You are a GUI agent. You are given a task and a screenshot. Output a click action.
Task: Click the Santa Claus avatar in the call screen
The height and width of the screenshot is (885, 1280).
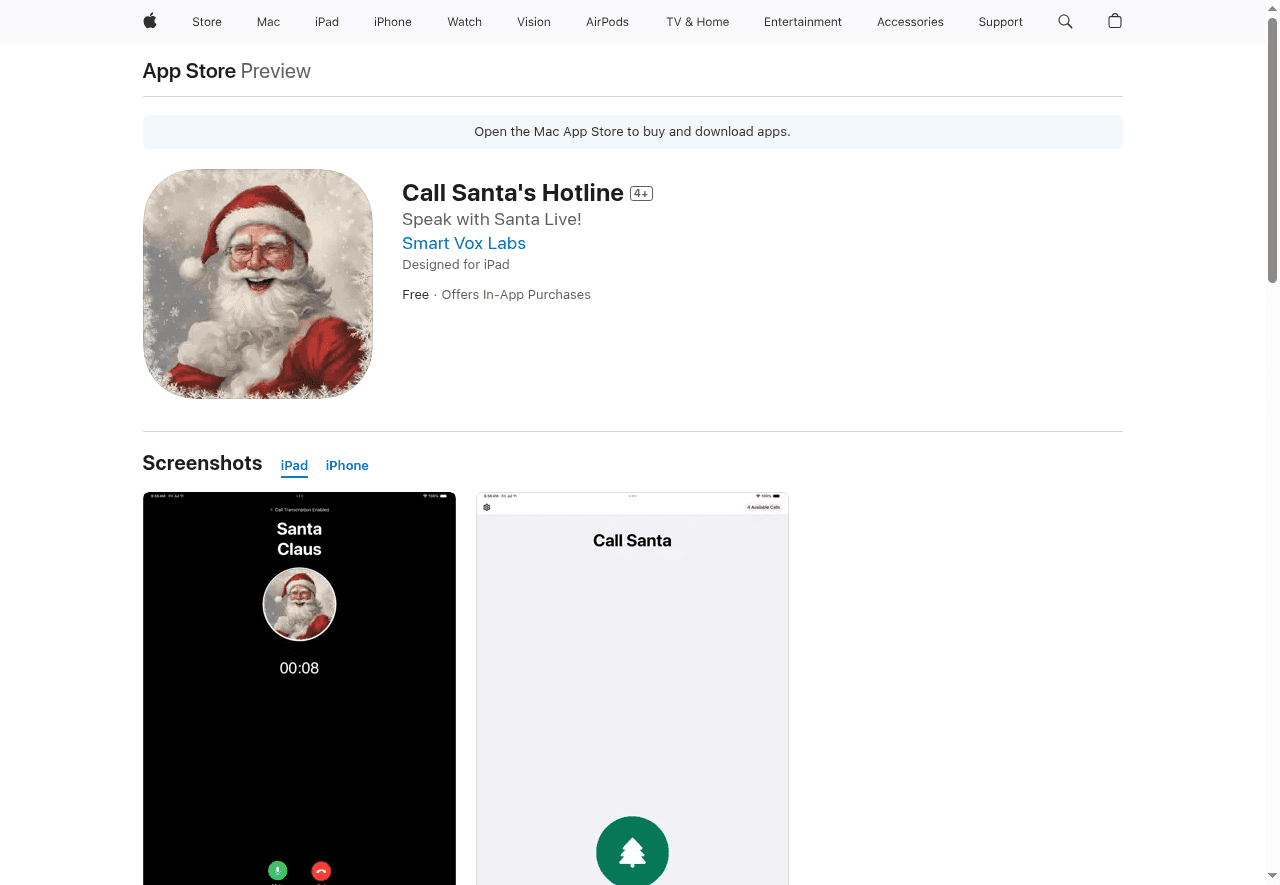299,604
